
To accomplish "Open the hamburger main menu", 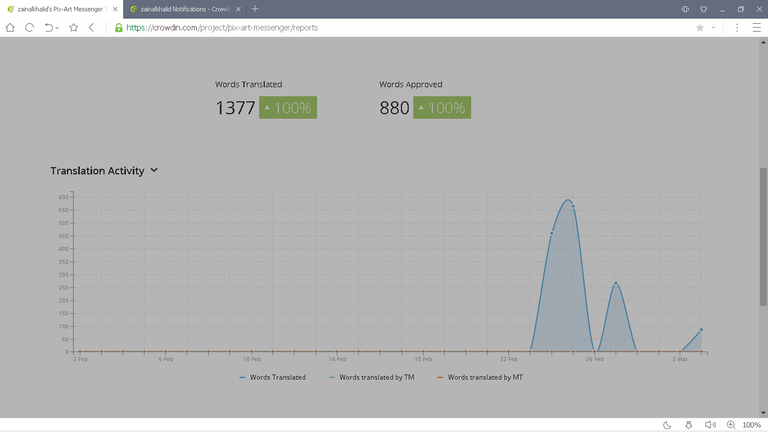I will [x=756, y=28].
